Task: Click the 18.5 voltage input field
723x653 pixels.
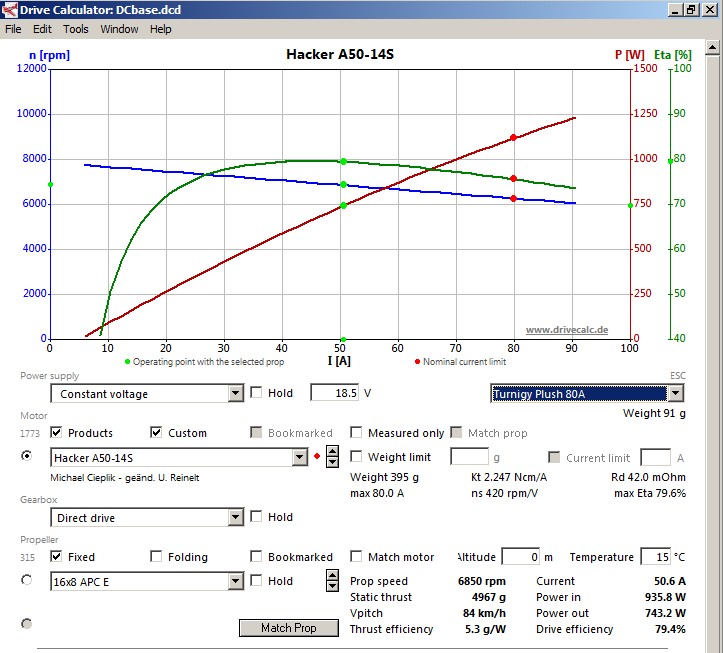Action: coord(334,393)
